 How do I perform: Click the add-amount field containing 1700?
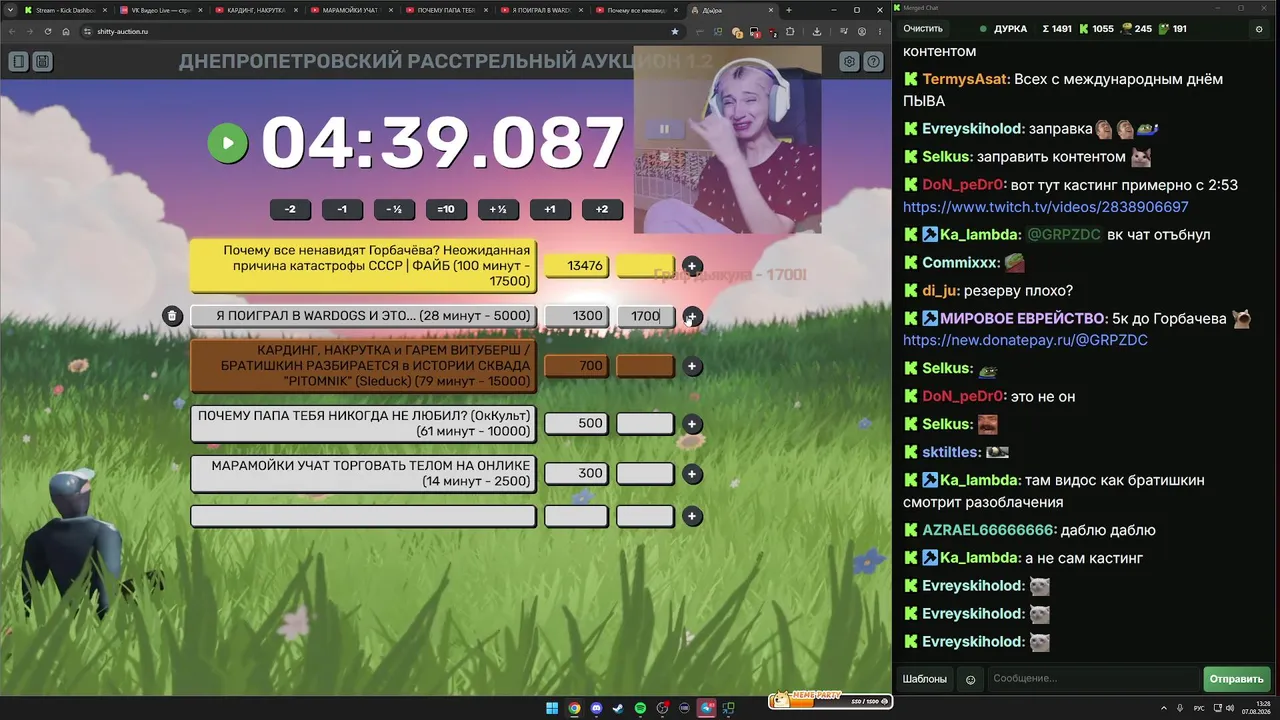pyautogui.click(x=645, y=316)
